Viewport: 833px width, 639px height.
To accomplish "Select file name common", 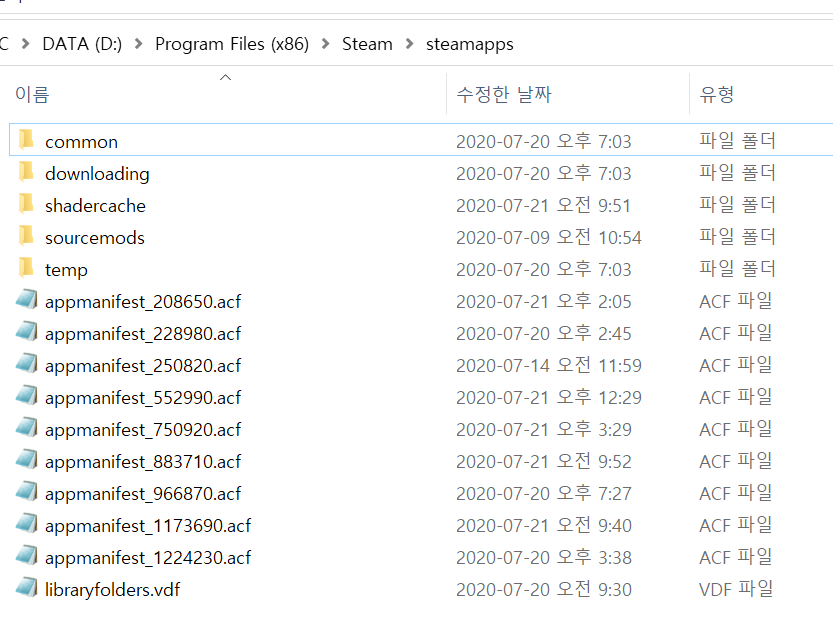I will [x=81, y=142].
